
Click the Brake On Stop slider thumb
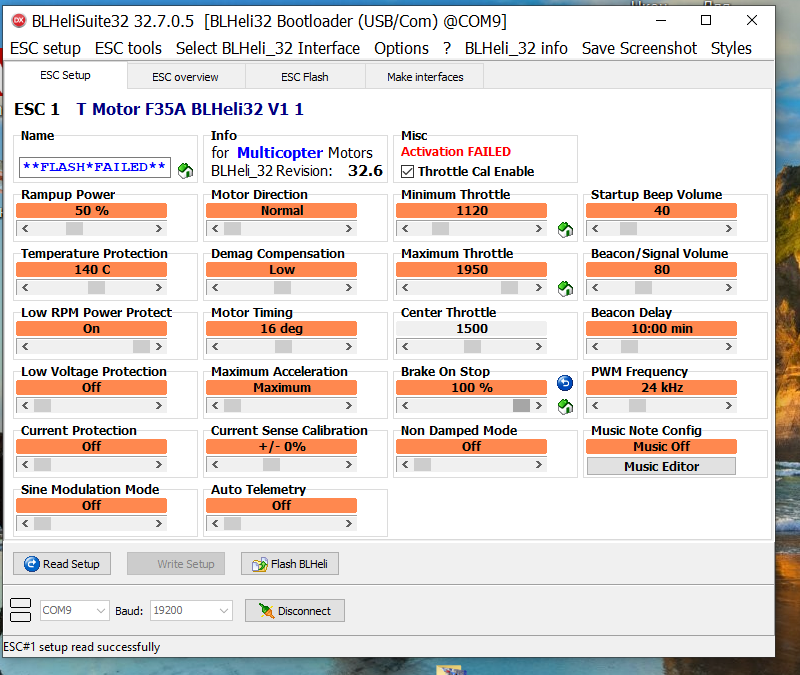click(521, 406)
